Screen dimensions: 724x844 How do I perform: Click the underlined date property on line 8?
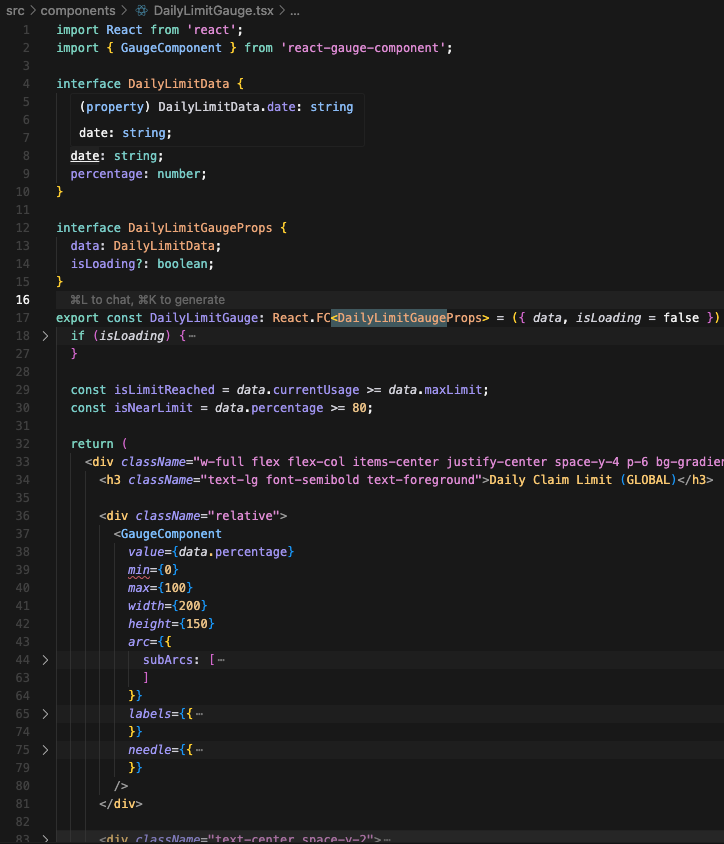click(84, 156)
